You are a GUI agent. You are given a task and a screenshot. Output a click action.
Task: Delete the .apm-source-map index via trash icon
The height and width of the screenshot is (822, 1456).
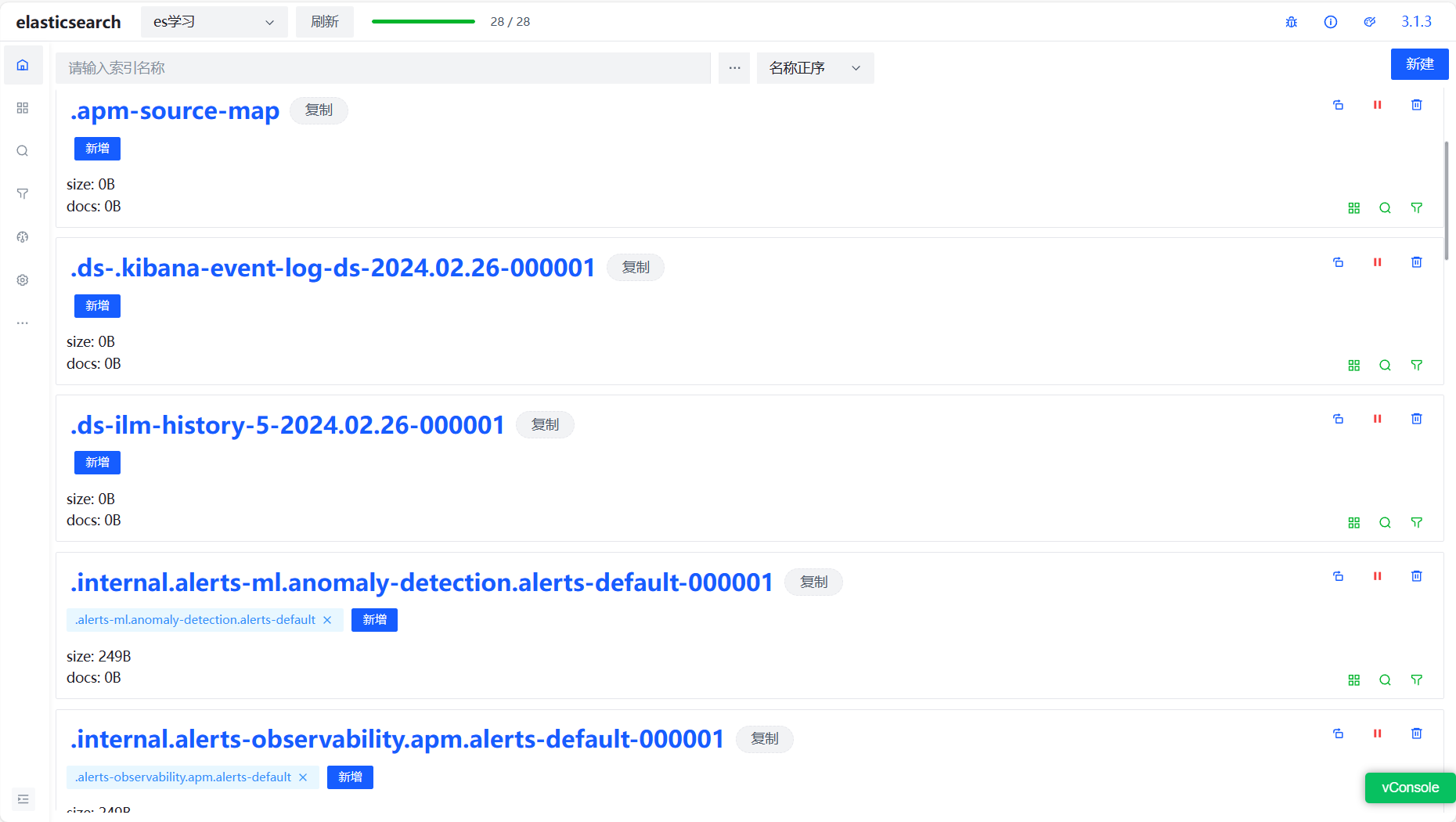1416,104
